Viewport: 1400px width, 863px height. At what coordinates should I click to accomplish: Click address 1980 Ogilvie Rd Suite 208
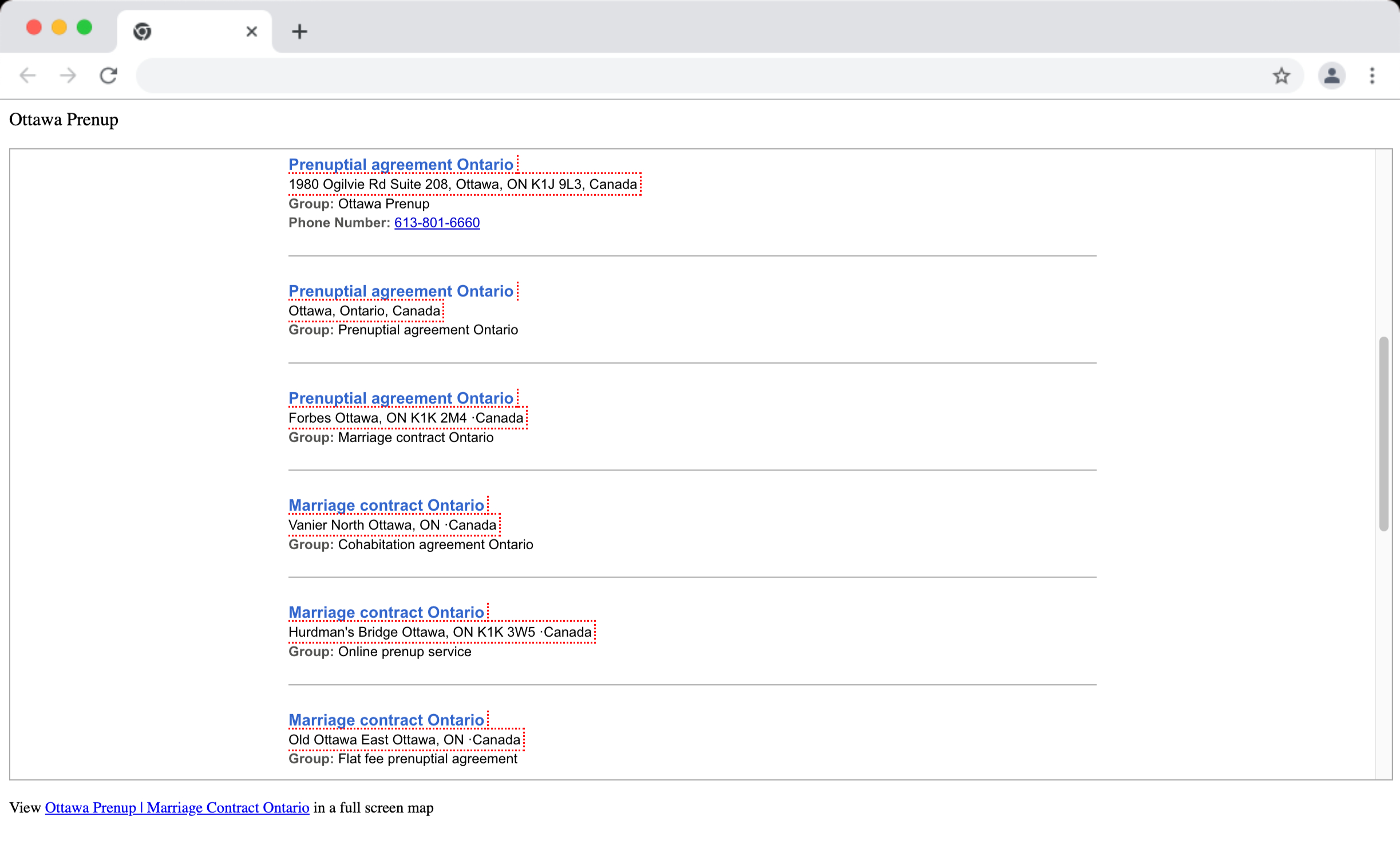(462, 184)
